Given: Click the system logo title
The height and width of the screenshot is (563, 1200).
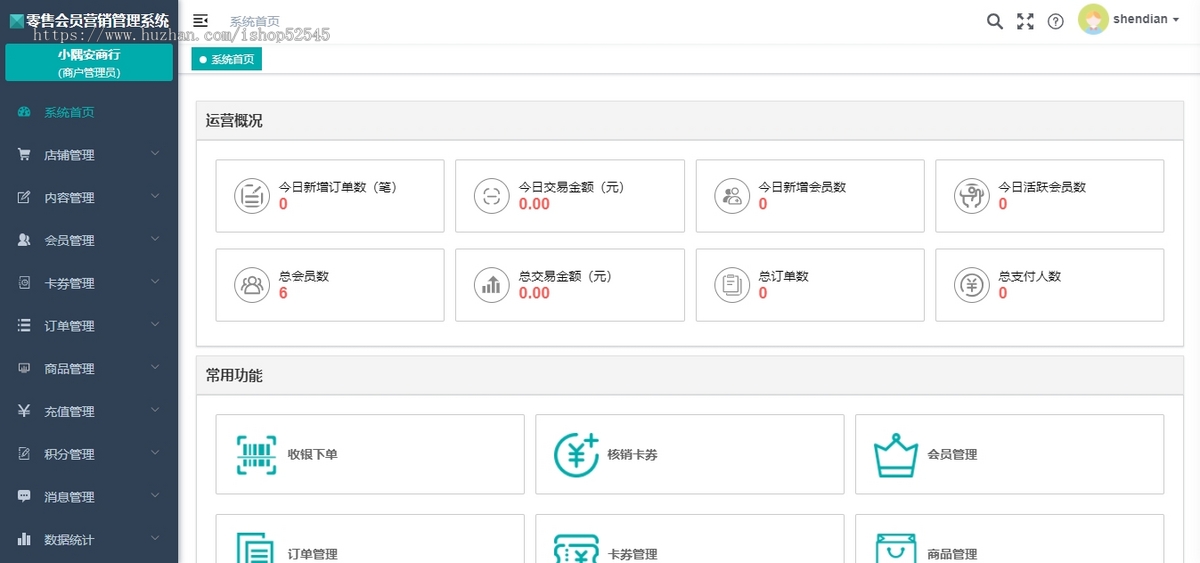Looking at the screenshot, I should pos(89,20).
